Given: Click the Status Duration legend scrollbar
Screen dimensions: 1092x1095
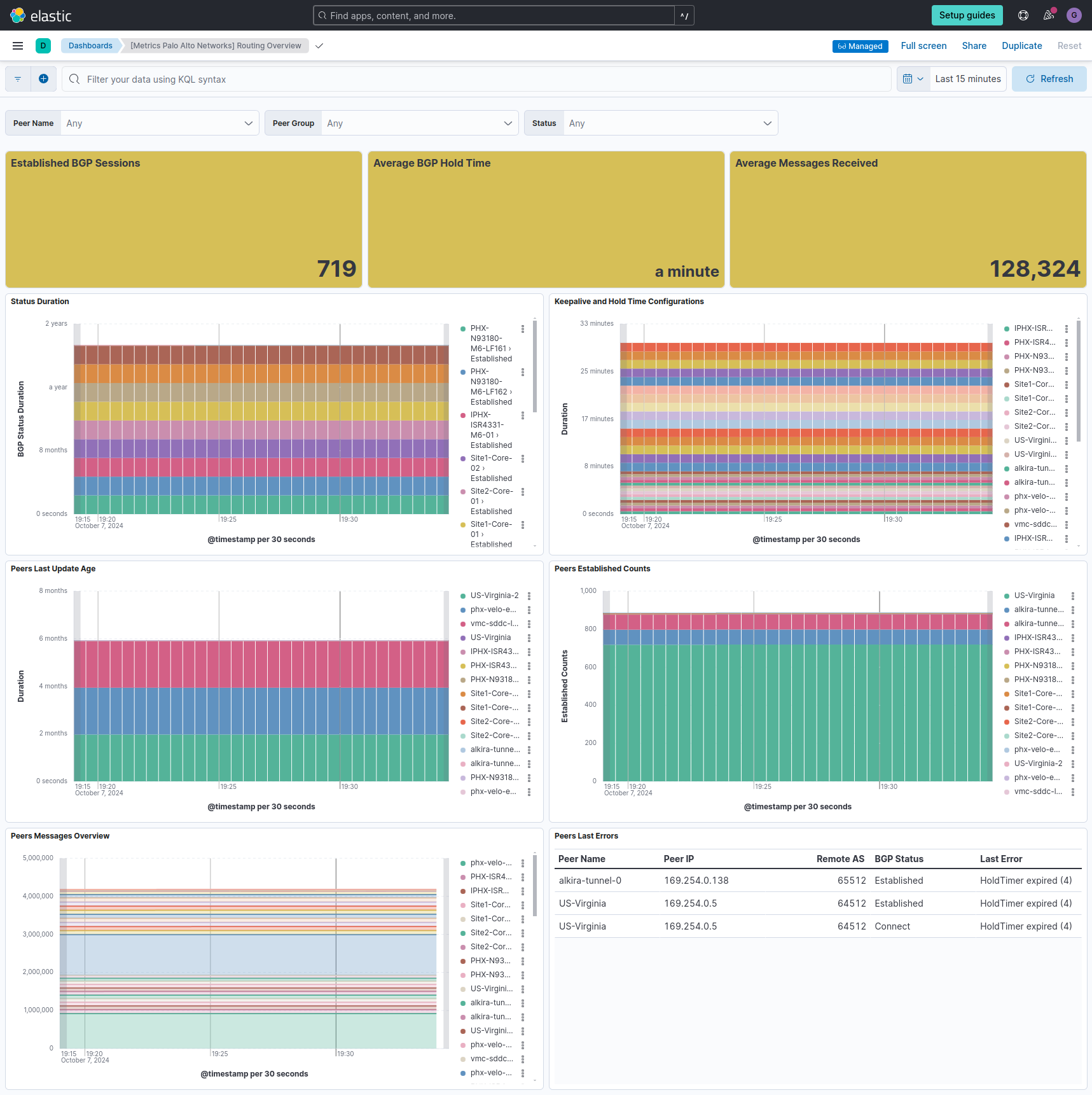Looking at the screenshot, I should [535, 366].
